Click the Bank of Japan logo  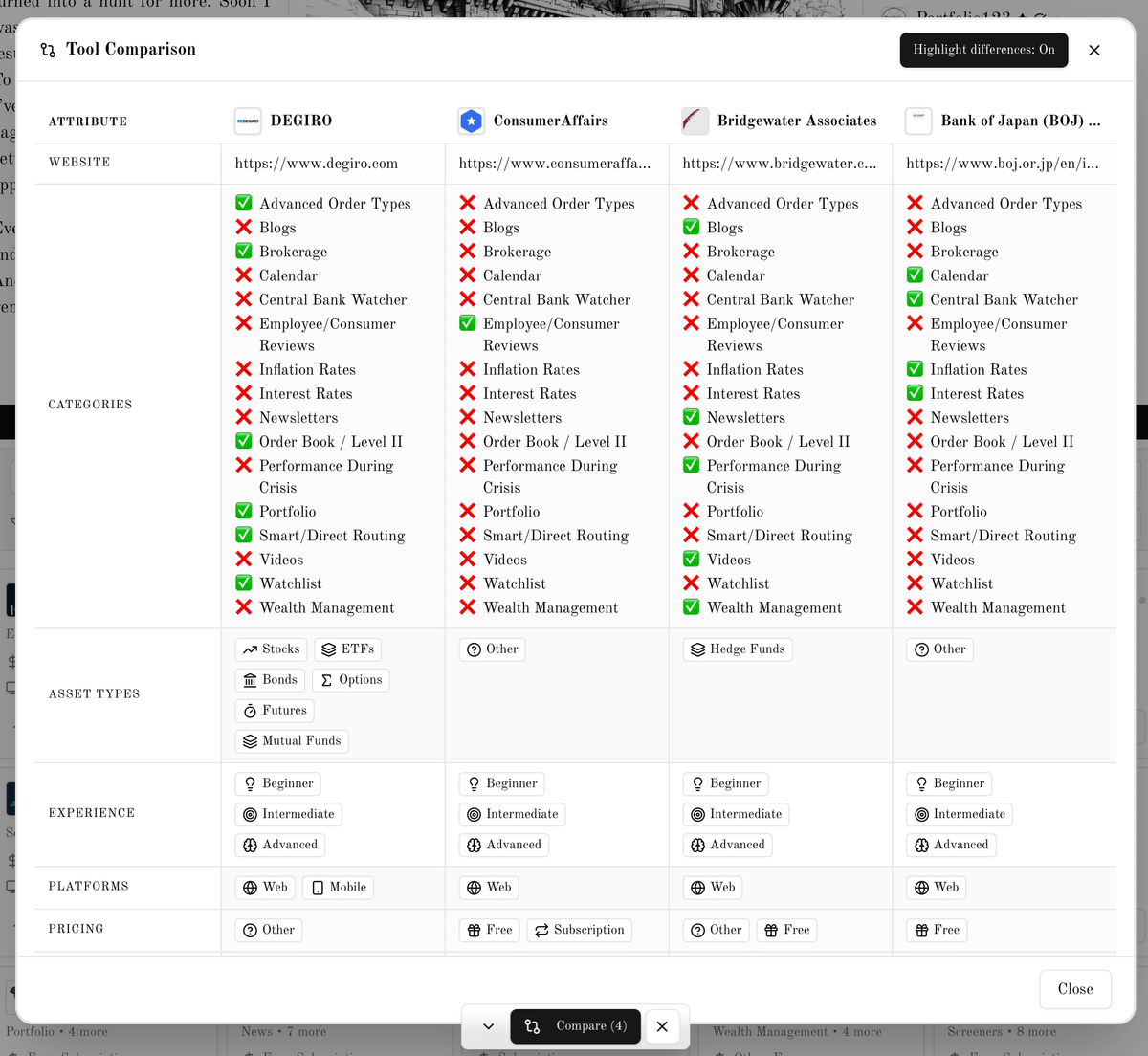918,121
